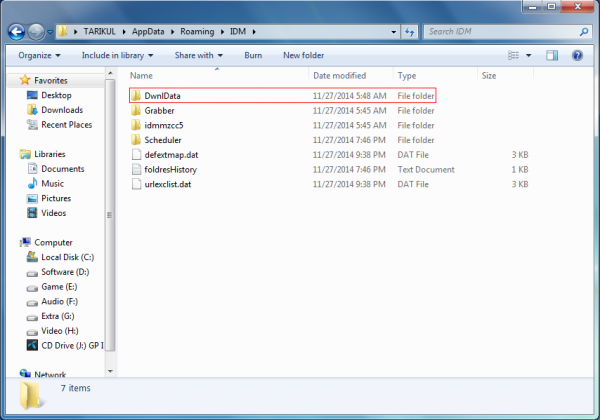Toggle the preview pane icon

[552, 55]
